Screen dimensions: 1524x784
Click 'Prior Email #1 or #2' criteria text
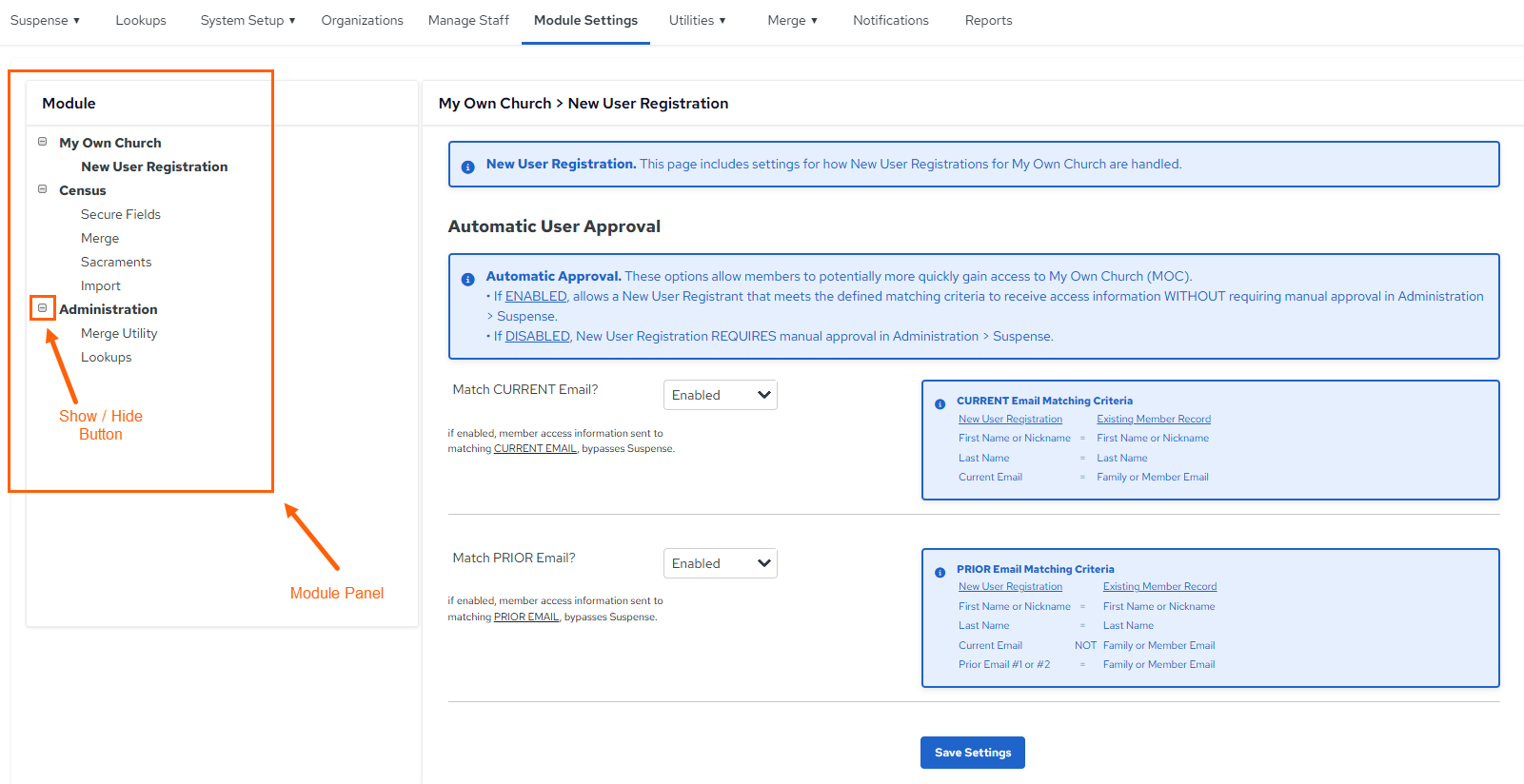tap(1004, 664)
